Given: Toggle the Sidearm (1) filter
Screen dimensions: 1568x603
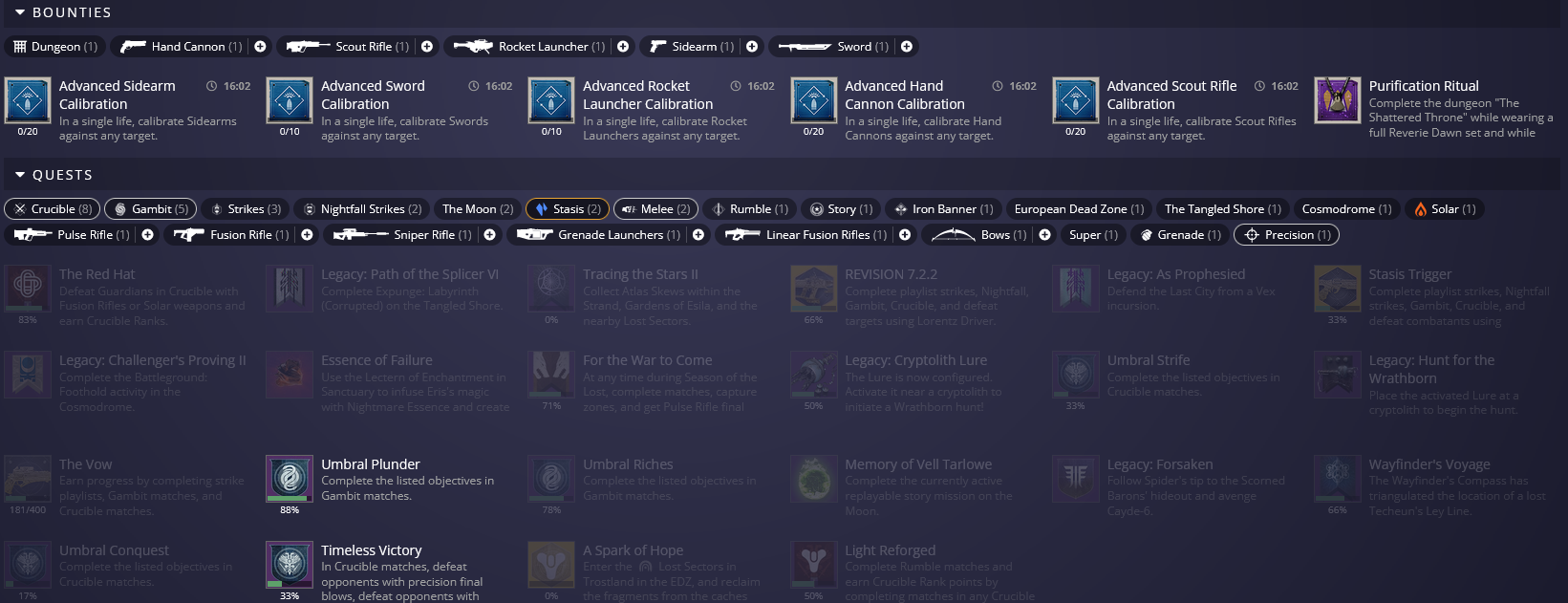Looking at the screenshot, I should click(691, 46).
